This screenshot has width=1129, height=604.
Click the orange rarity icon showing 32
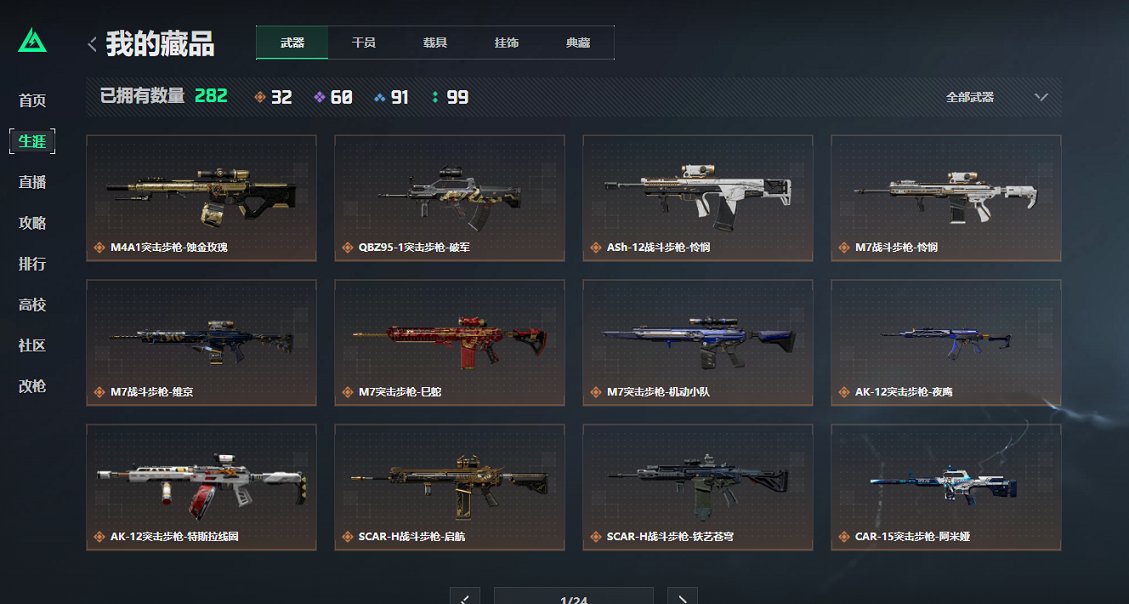[x=260, y=97]
